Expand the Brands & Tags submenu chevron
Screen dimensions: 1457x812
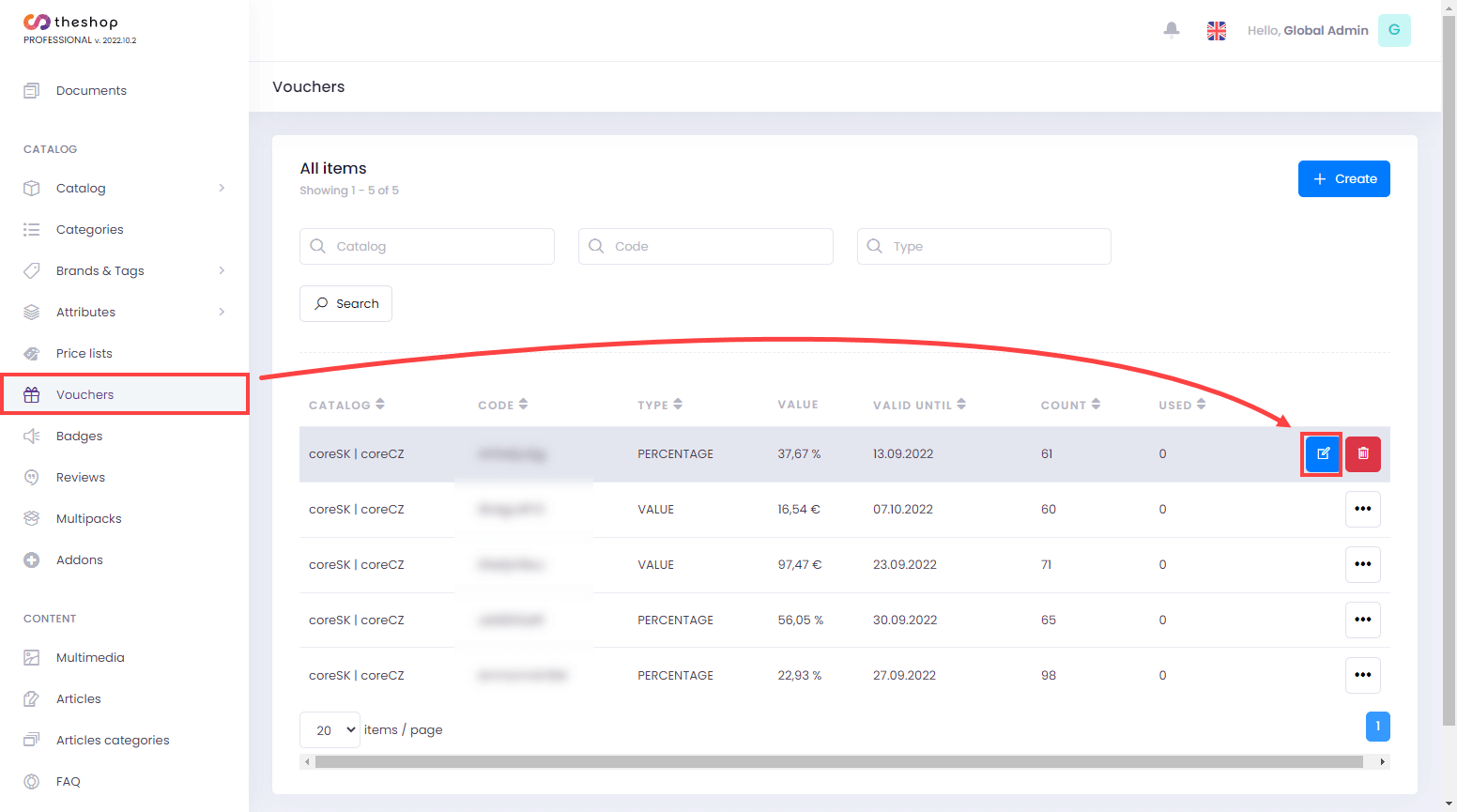click(222, 270)
